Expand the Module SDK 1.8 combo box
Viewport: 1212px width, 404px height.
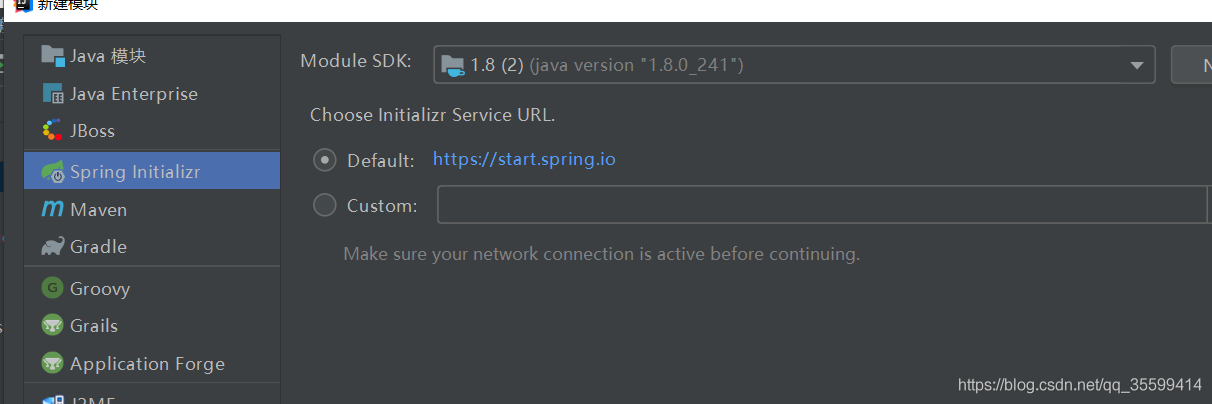[795, 65]
